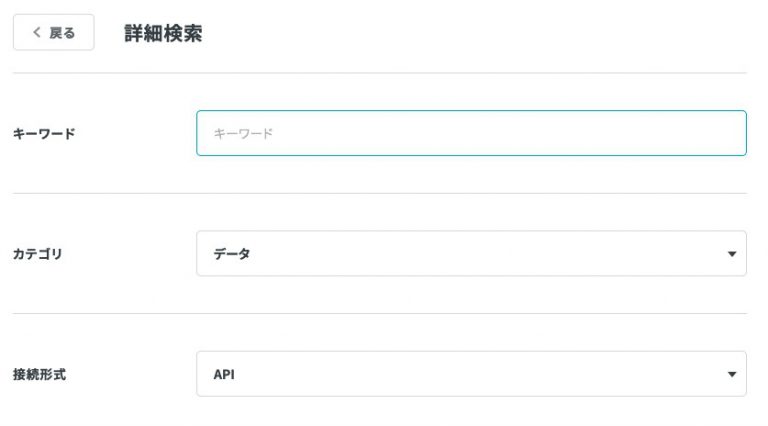Expand category list via its triangle
This screenshot has width=768, height=426.
732,254
